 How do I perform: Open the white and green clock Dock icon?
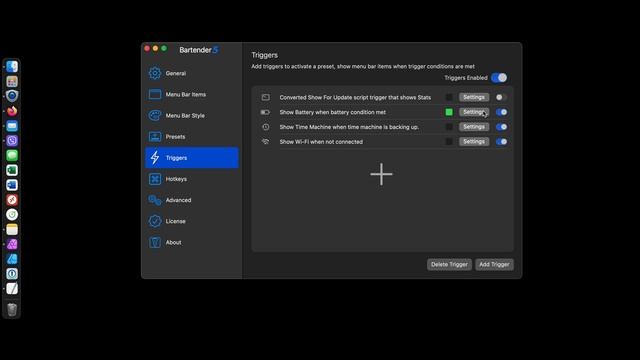(x=12, y=214)
